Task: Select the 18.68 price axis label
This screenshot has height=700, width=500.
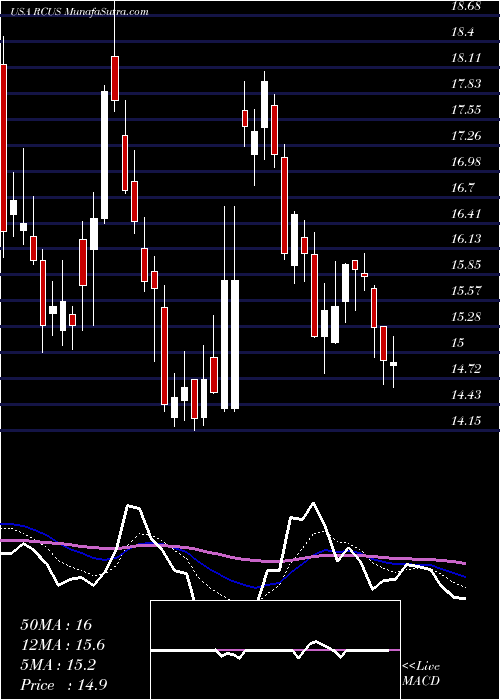Action: 466,6
